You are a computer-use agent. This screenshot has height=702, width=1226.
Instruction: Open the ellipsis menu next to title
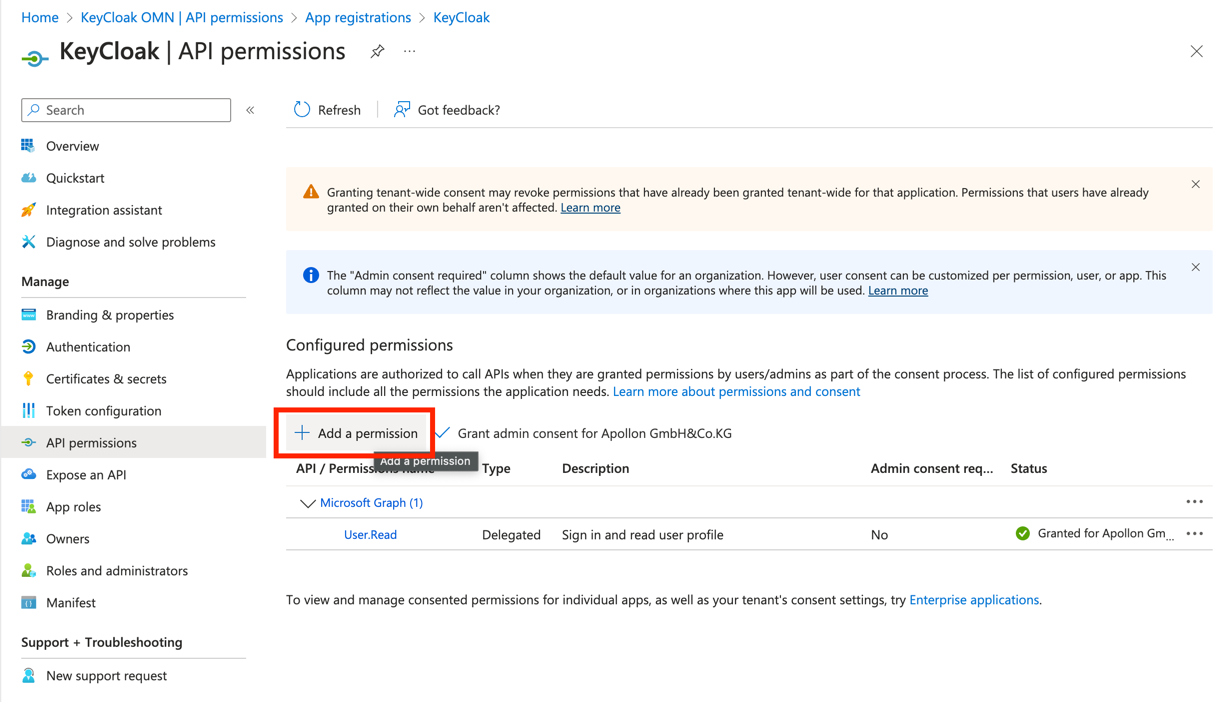pos(410,51)
